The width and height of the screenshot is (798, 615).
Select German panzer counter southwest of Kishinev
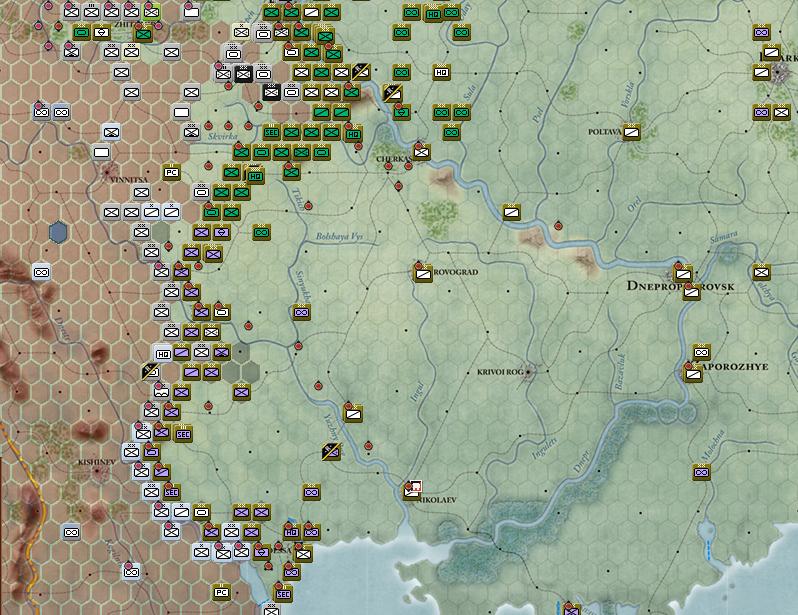(71, 533)
